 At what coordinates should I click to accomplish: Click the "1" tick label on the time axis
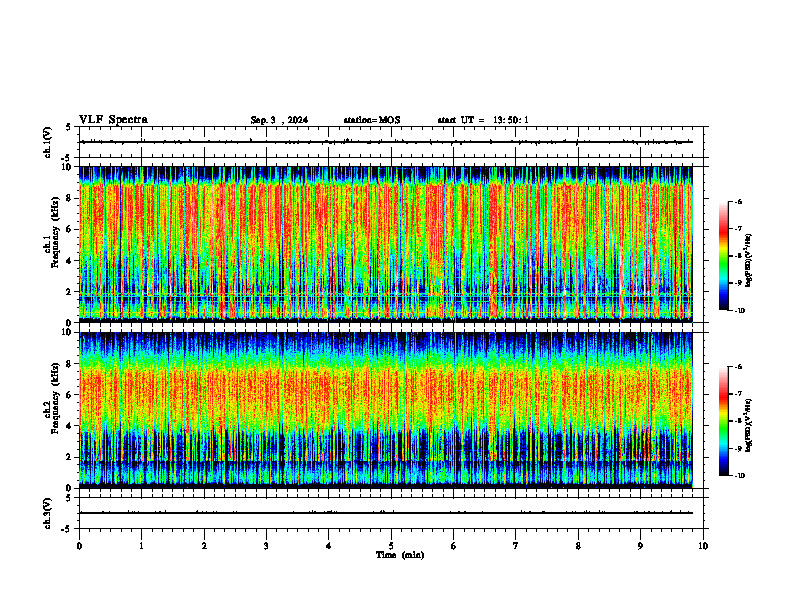coord(141,546)
